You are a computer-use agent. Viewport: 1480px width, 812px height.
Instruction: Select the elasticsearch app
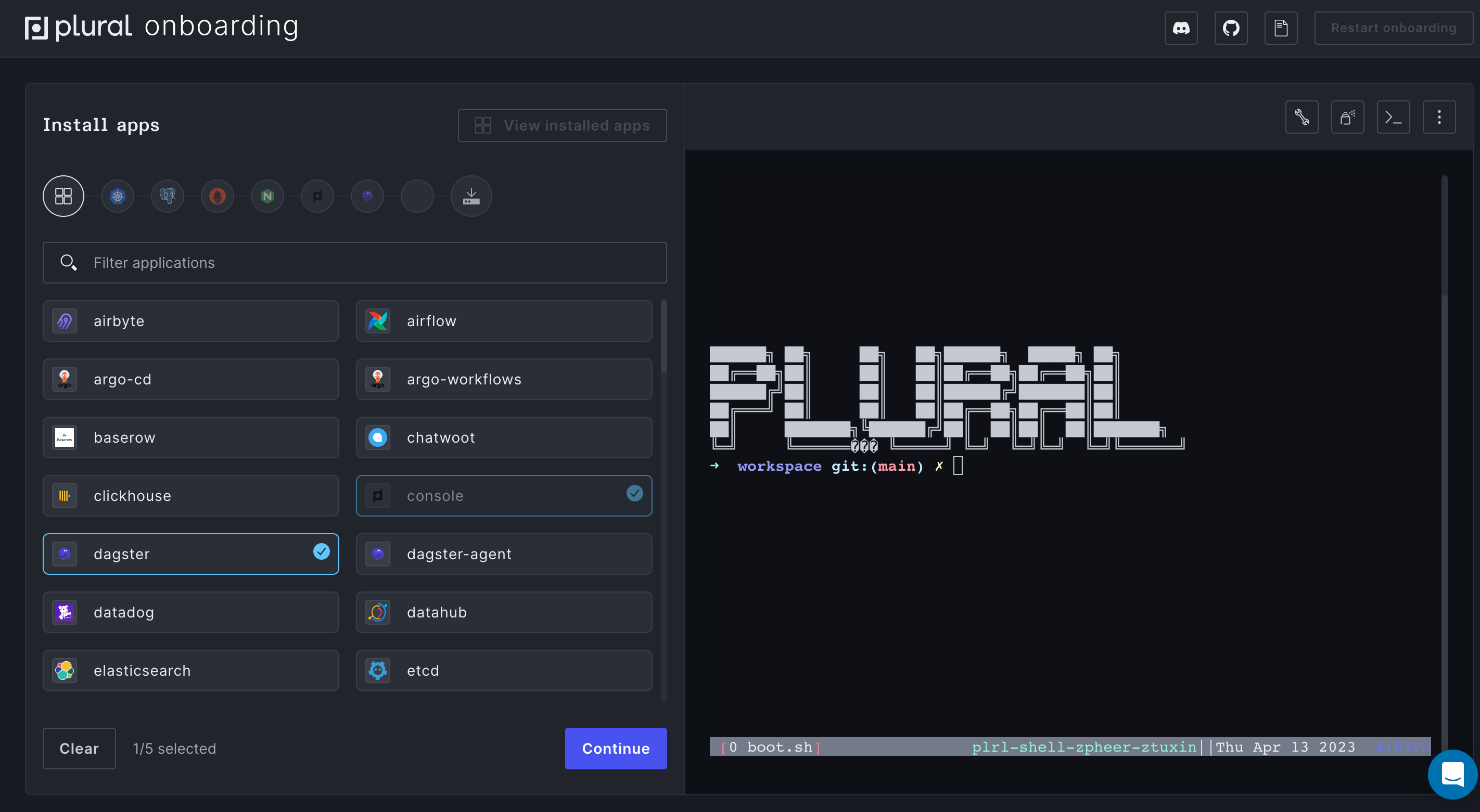pos(191,670)
